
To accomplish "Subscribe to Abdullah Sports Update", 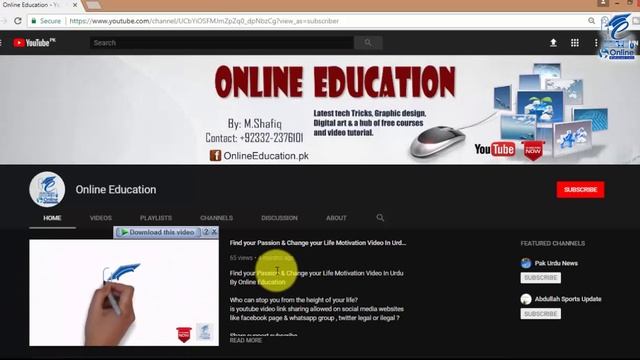I will pyautogui.click(x=540, y=313).
